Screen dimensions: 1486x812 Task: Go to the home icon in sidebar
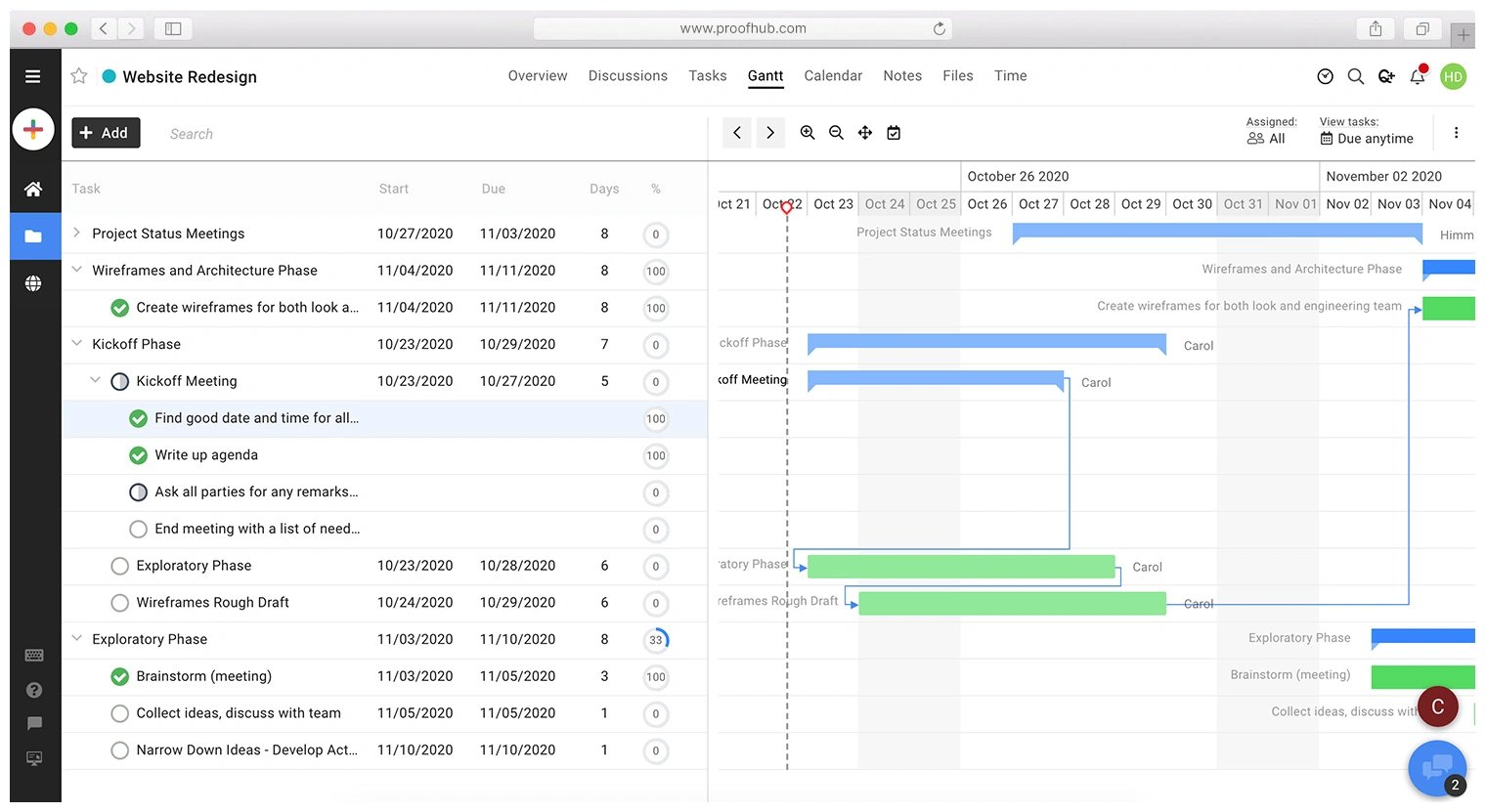pos(33,189)
